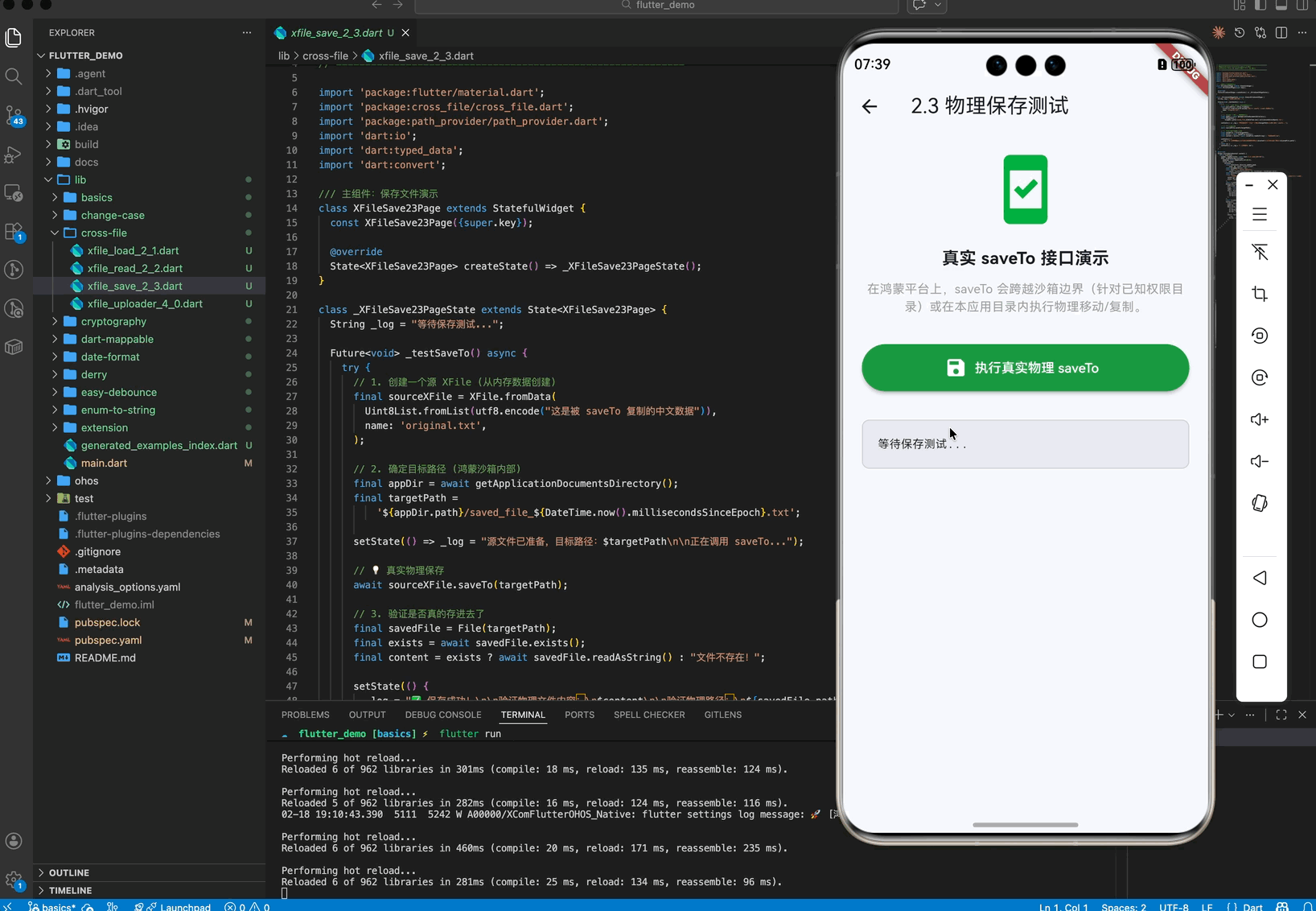
Task: Switch to the SPELL CHECKER panel tab
Action: [649, 715]
